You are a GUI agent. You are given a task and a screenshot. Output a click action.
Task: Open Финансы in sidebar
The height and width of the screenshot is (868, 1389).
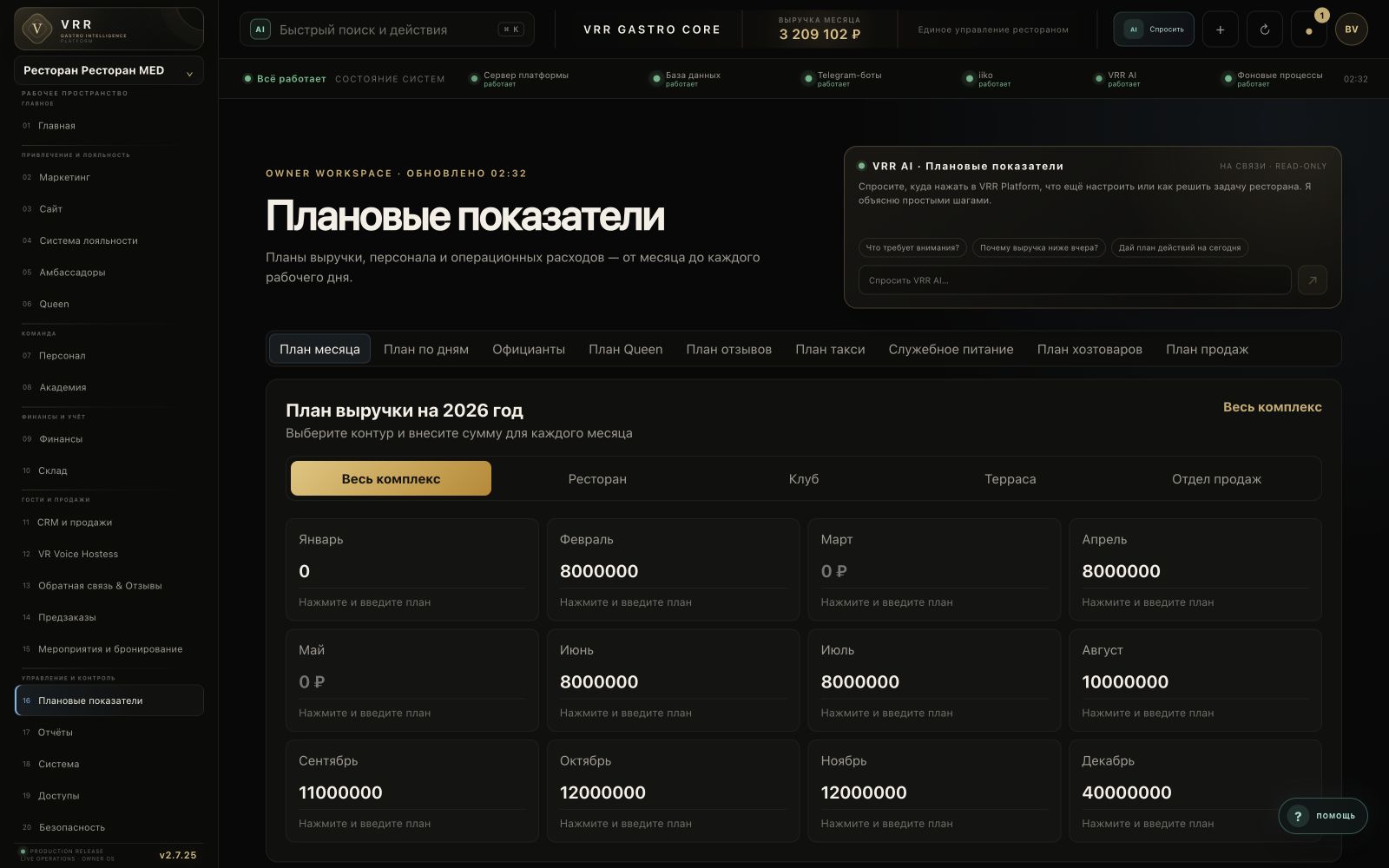pos(109,439)
